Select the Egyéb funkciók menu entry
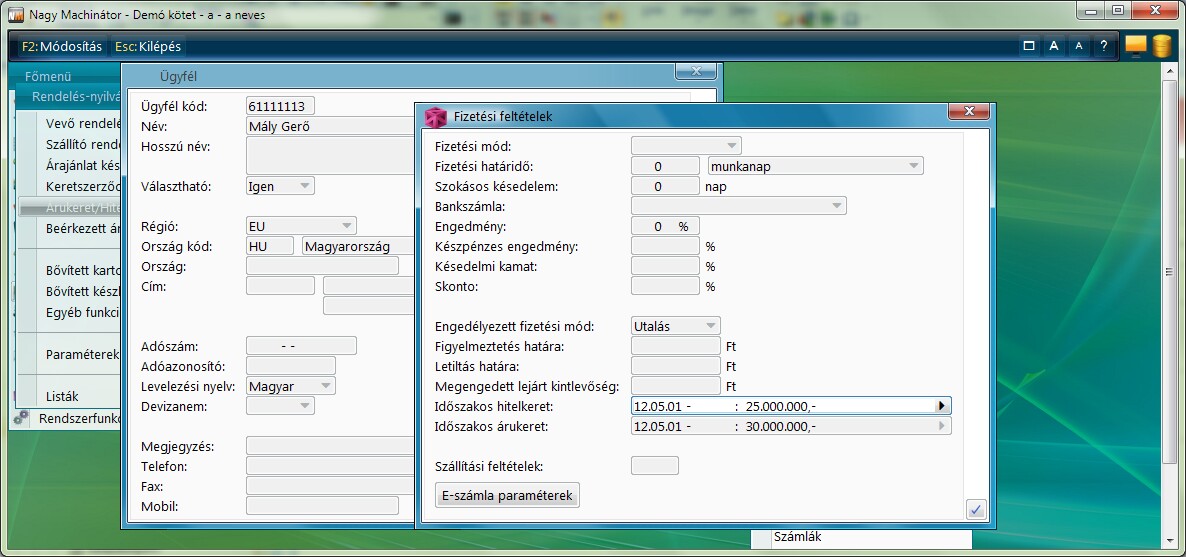Viewport: 1186px width, 557px height. click(x=82, y=313)
